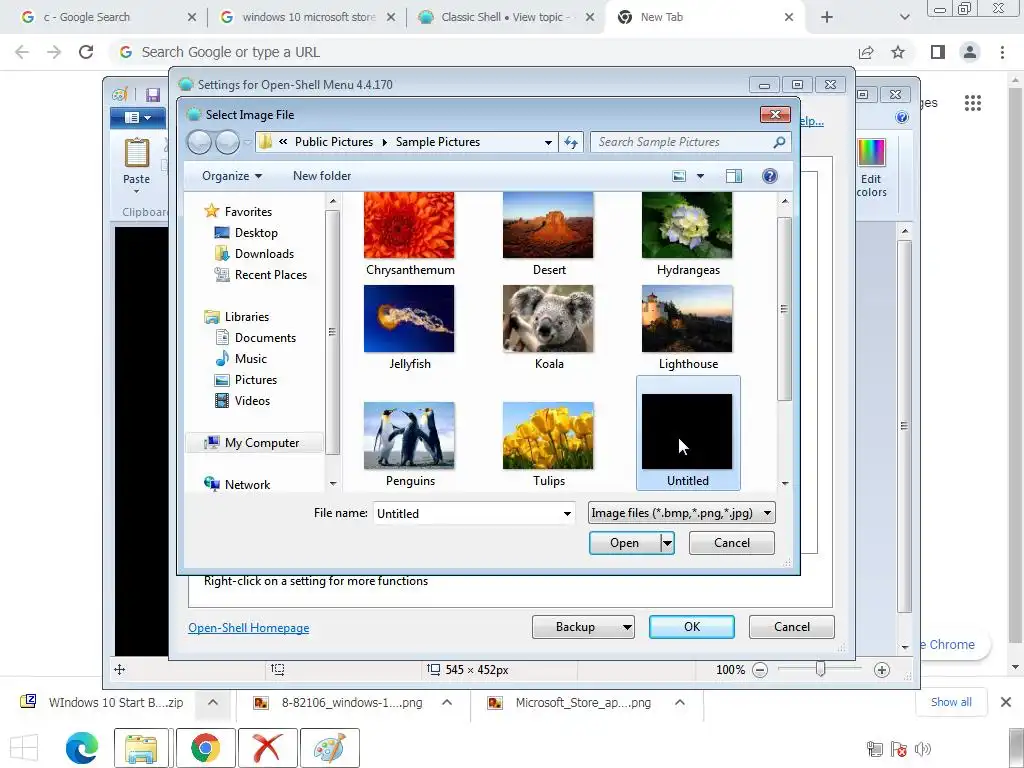Image resolution: width=1024 pixels, height=768 pixels.
Task: Expand the File name history dropdown
Action: tap(567, 513)
